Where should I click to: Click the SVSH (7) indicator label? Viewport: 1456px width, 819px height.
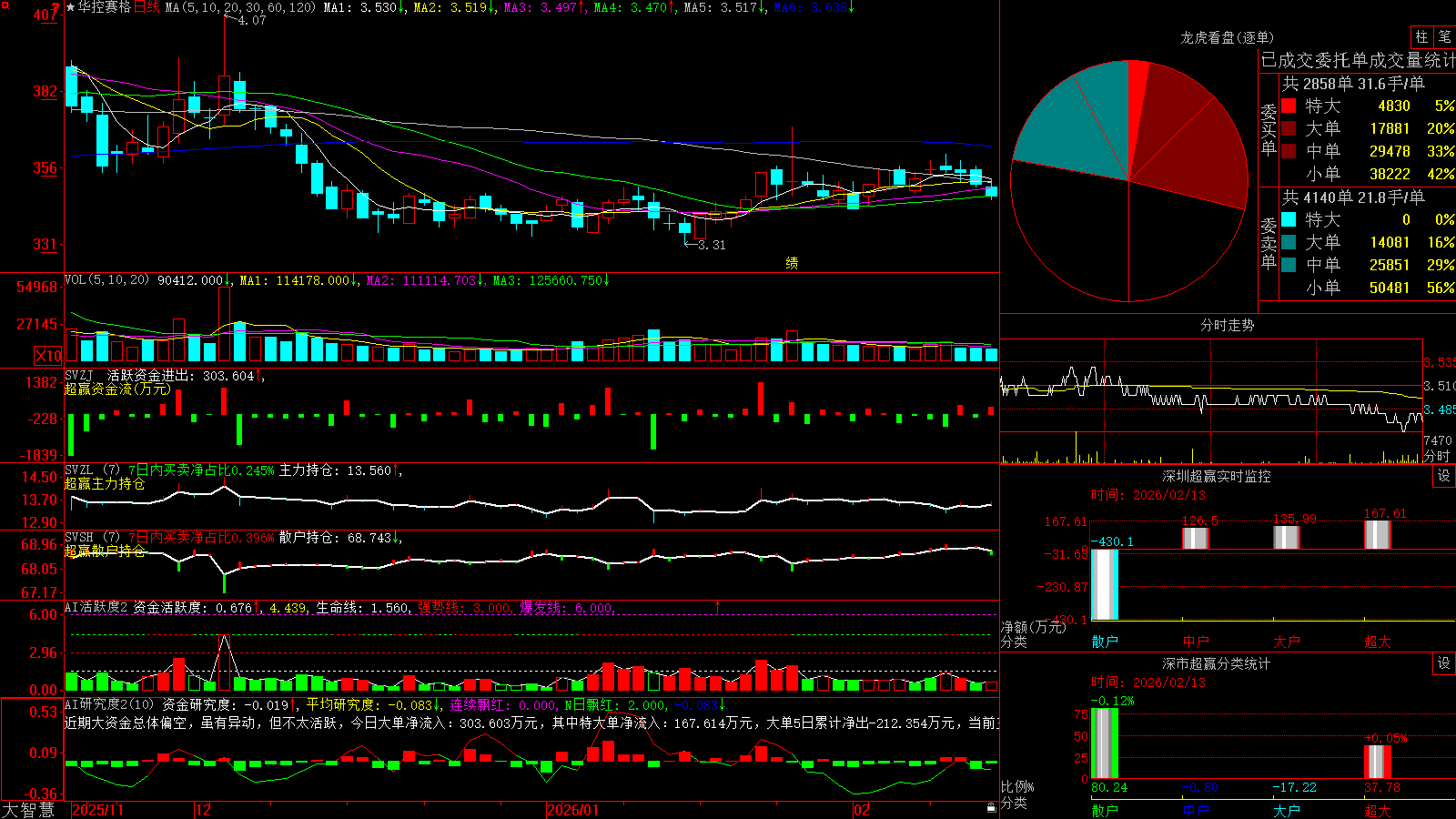92,538
